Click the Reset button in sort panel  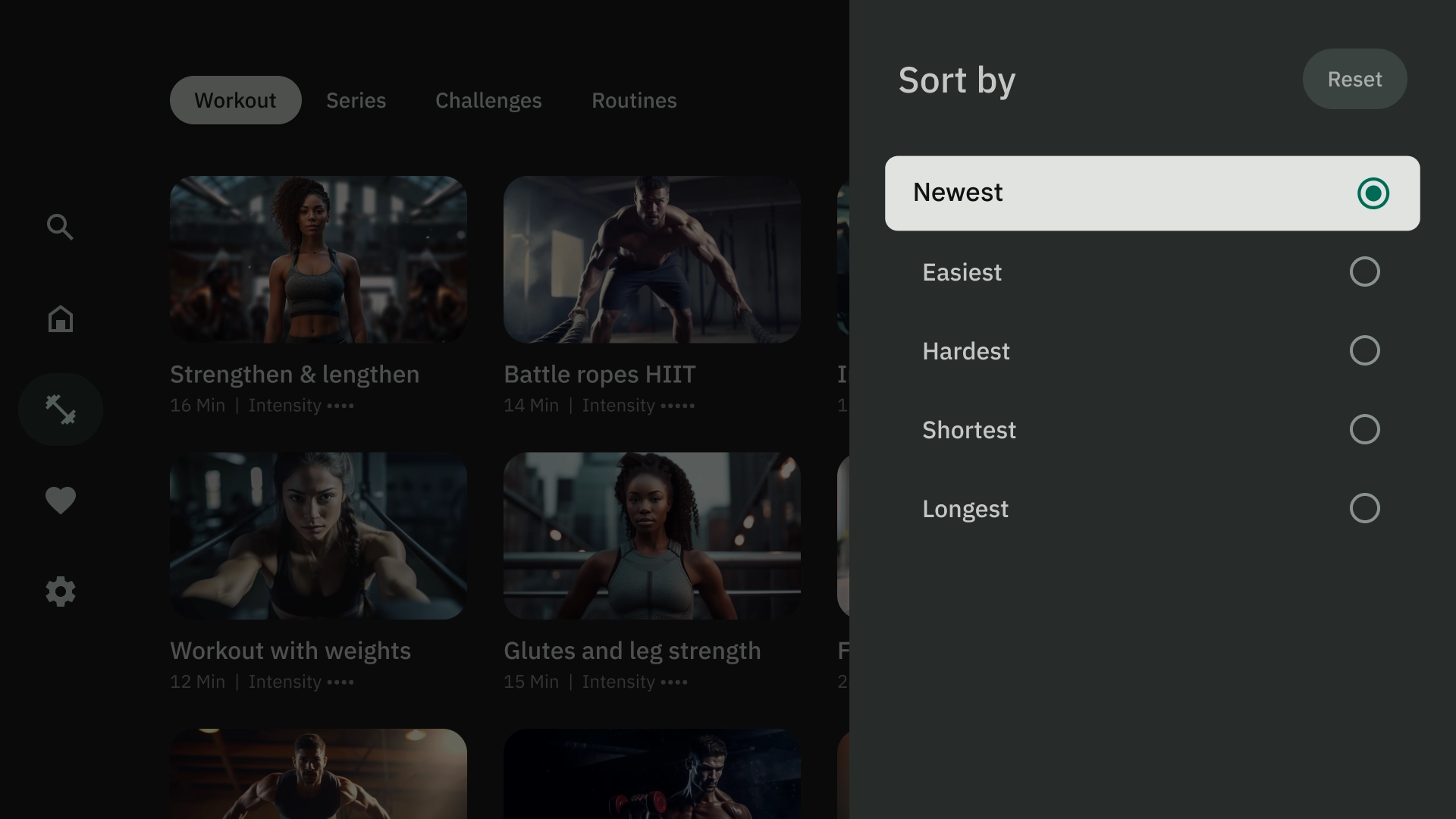pyautogui.click(x=1355, y=79)
